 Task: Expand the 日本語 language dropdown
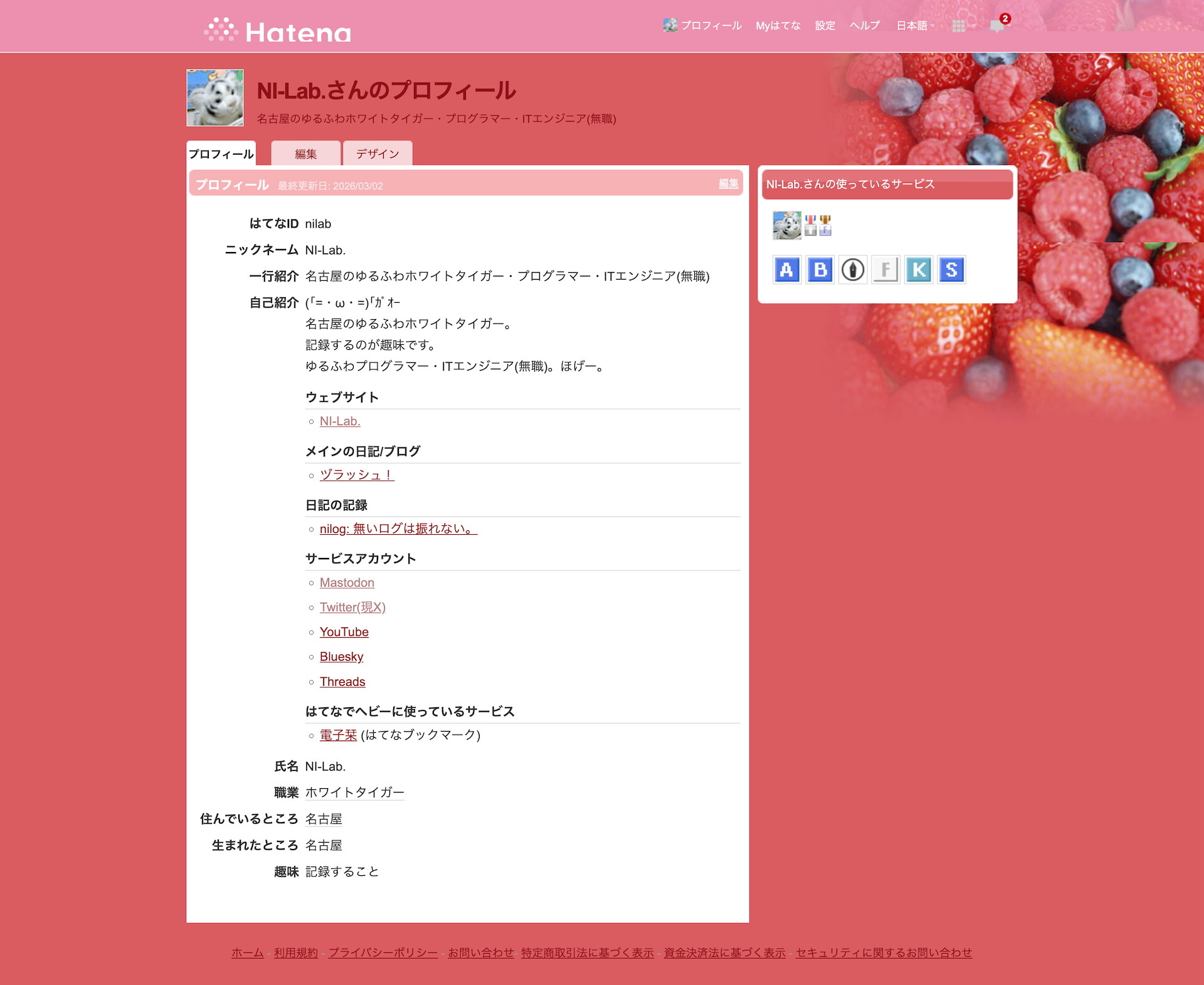[x=914, y=26]
